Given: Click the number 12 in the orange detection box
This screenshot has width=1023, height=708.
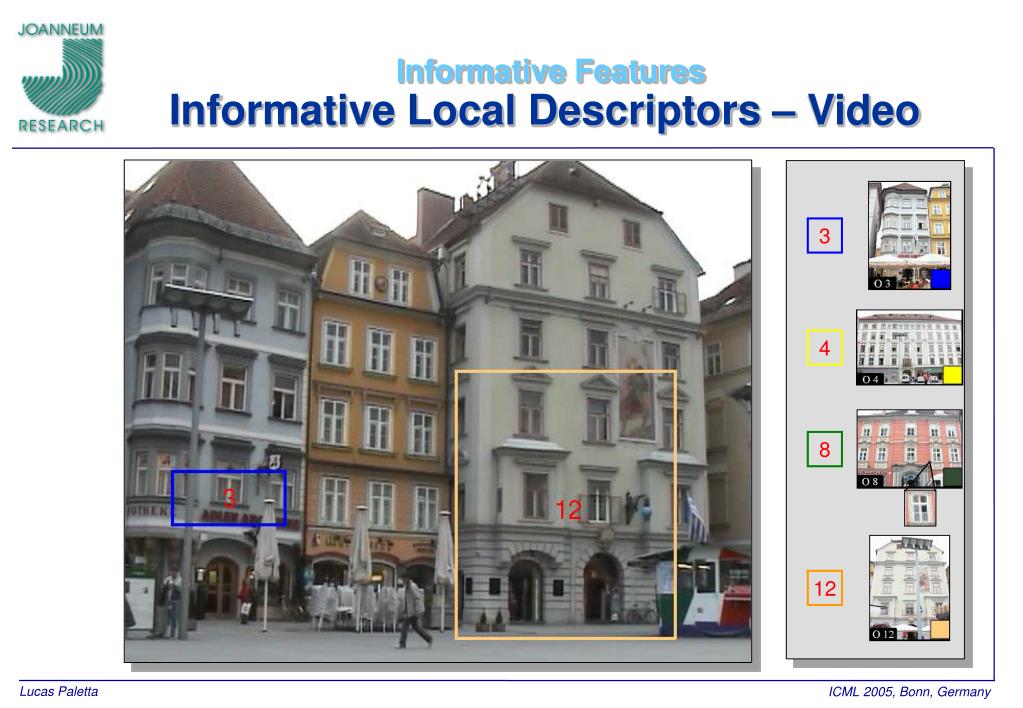Looking at the screenshot, I should (568, 510).
